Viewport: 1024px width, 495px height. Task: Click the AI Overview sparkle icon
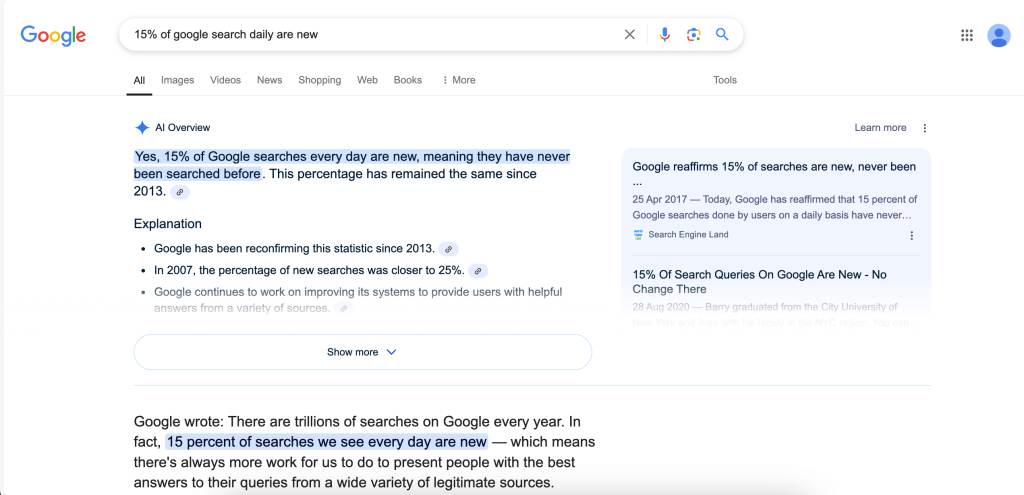point(142,127)
